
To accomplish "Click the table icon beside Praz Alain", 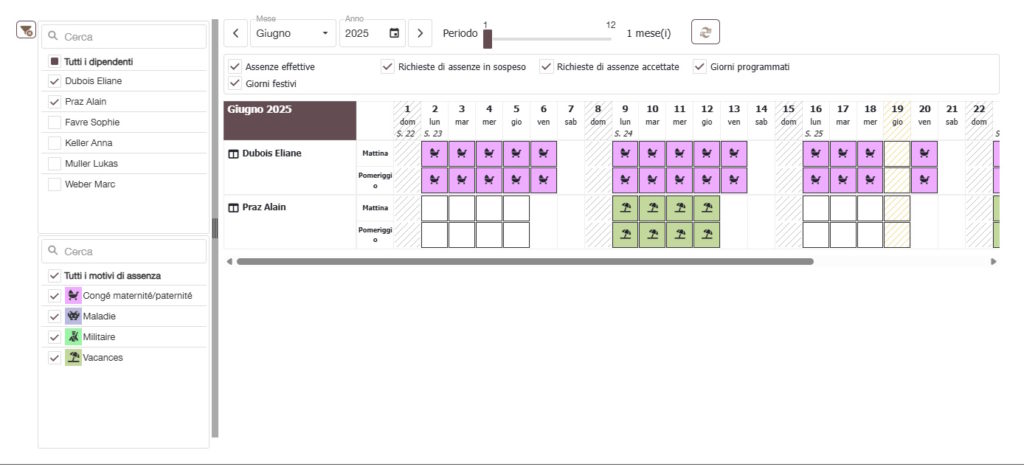I will click(x=233, y=208).
